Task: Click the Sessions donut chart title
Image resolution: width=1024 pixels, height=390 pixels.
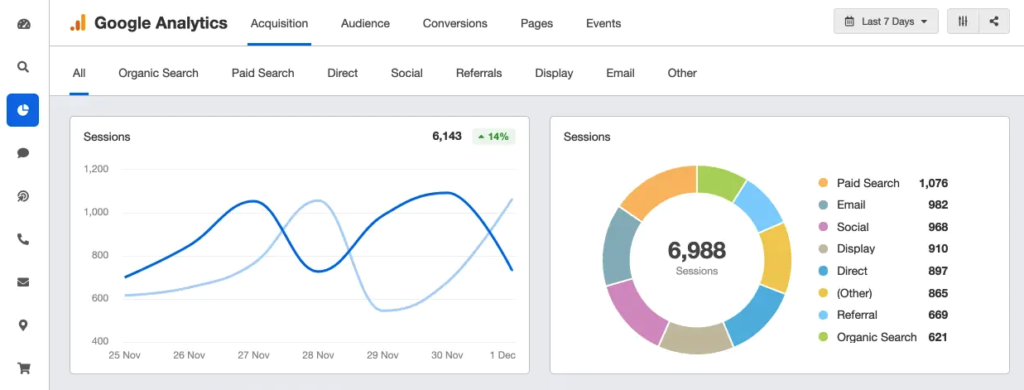Action: [x=587, y=137]
